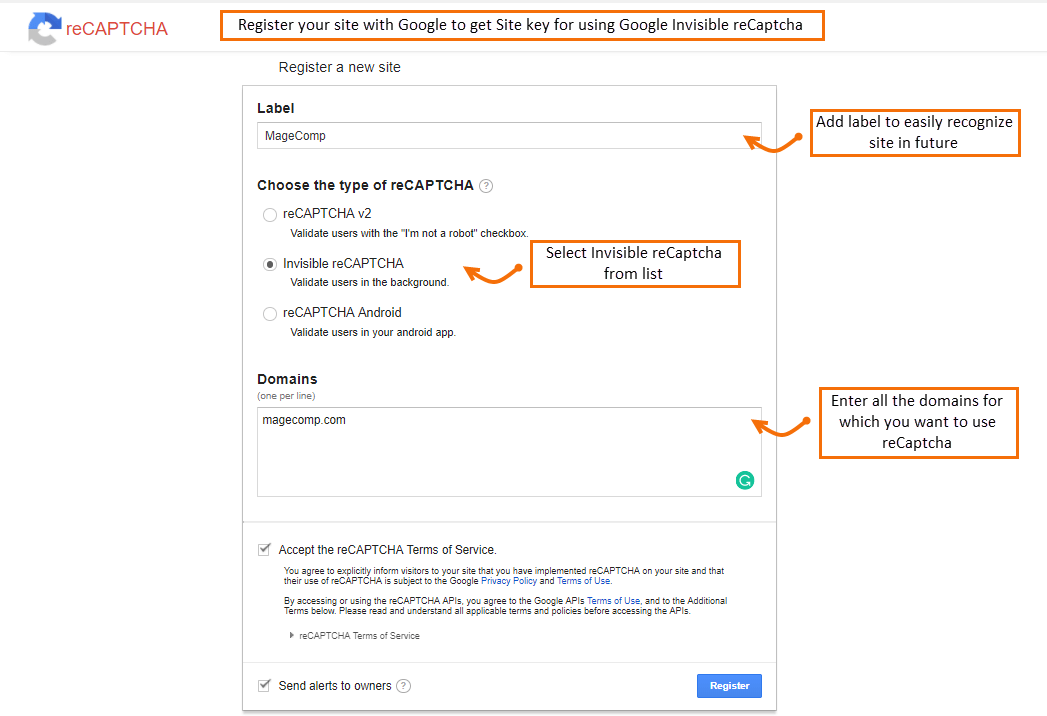Open help icon next to "Send alerts to owners"

click(x=403, y=686)
